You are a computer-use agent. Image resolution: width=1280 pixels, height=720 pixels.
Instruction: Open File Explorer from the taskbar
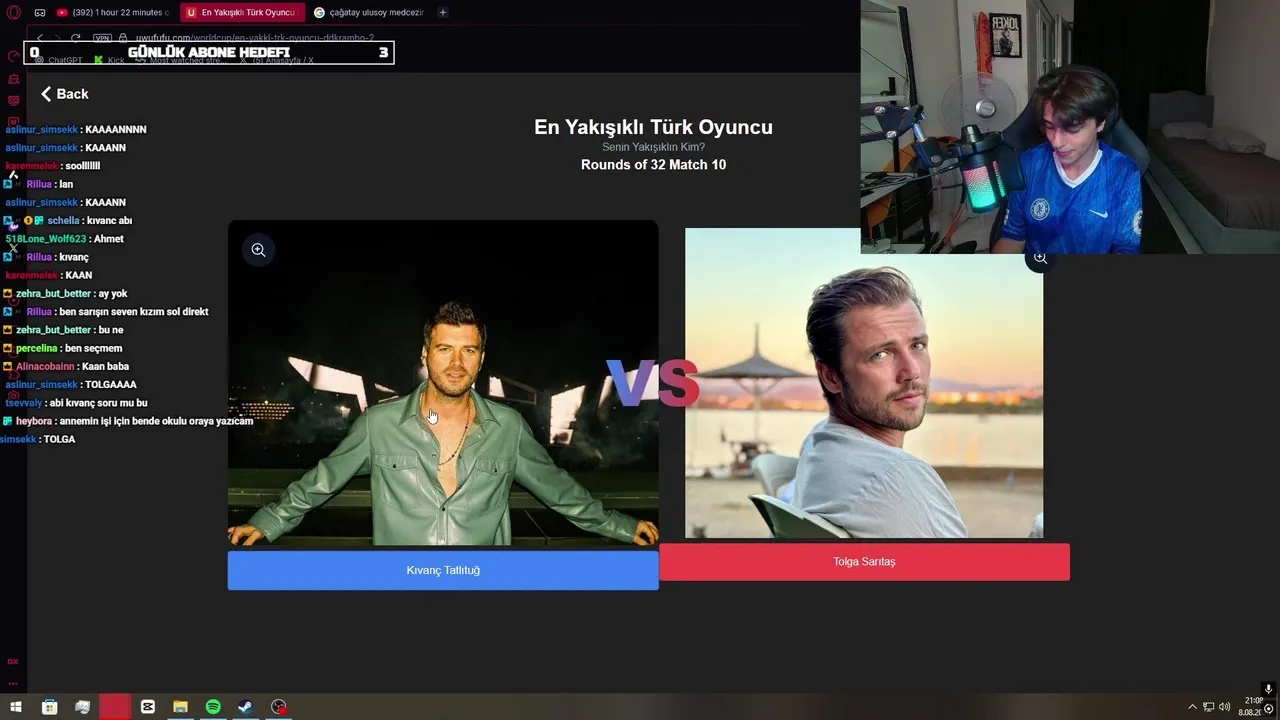[x=180, y=707]
